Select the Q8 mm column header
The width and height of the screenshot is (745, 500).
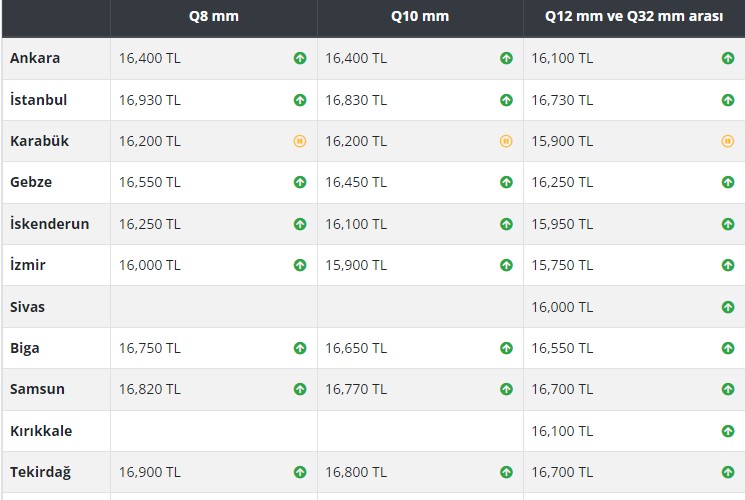pos(214,17)
